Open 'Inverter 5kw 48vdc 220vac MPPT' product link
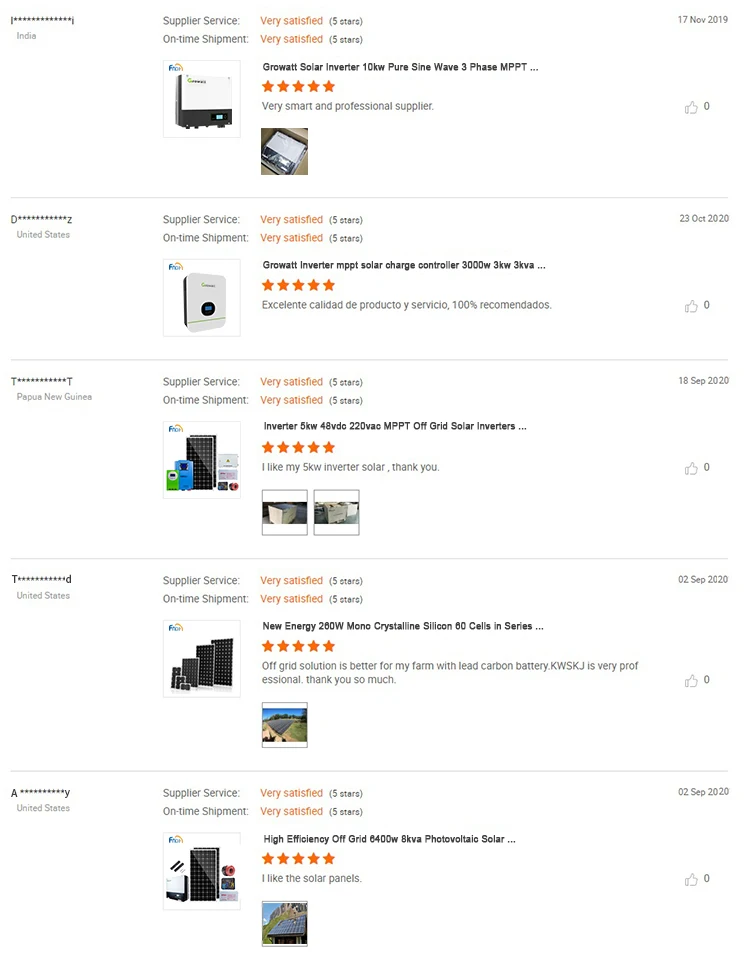 coord(395,426)
